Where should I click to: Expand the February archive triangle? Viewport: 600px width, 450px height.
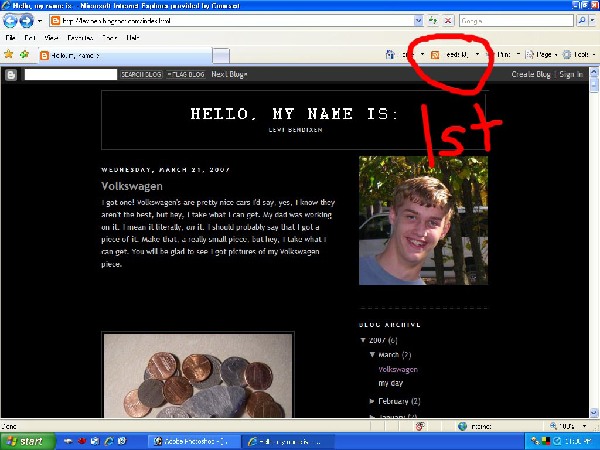(x=372, y=401)
